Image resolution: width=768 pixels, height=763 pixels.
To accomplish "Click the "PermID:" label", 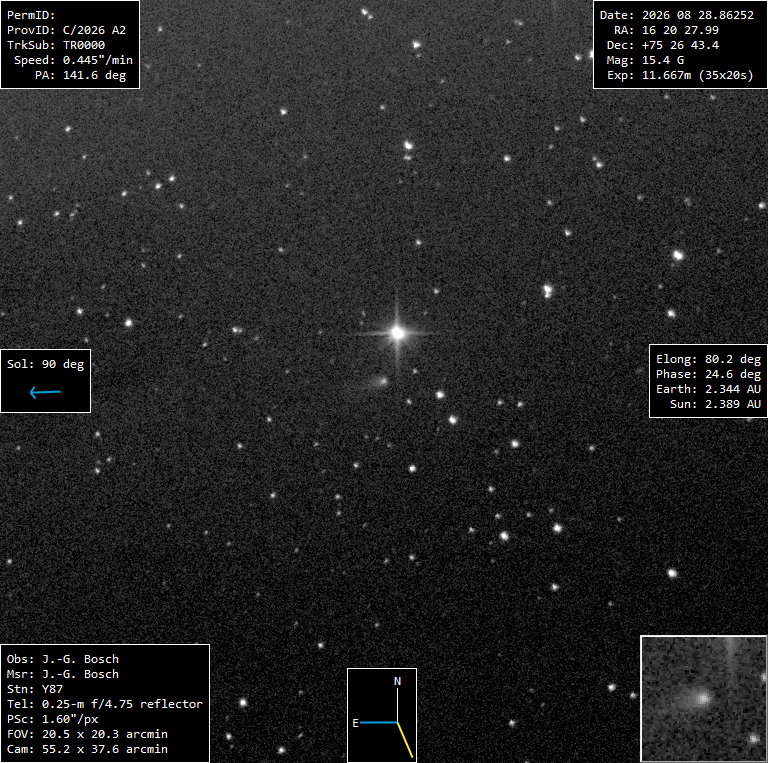I will [x=31, y=15].
